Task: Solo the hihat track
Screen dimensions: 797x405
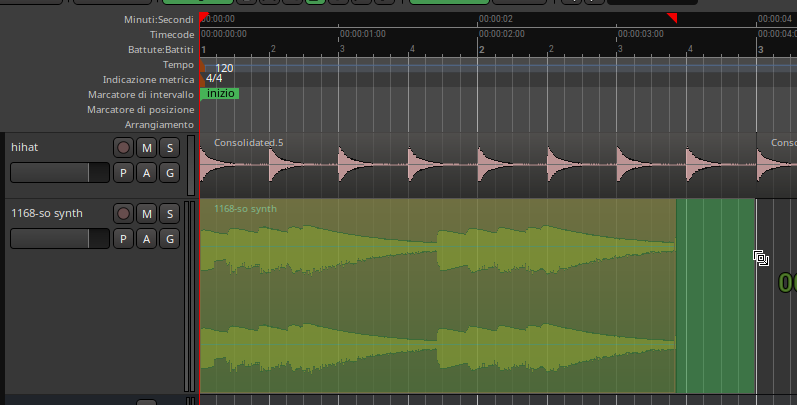Action: coord(170,148)
